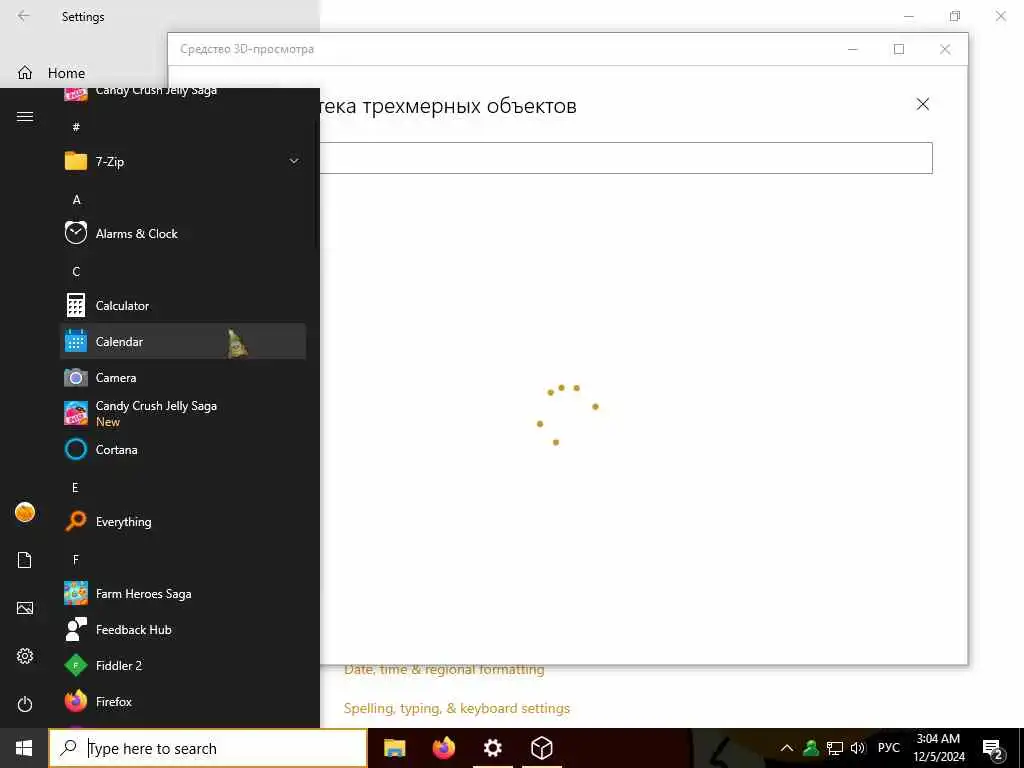The height and width of the screenshot is (768, 1024).
Task: Launch Alarms & Clock app
Action: (183, 233)
